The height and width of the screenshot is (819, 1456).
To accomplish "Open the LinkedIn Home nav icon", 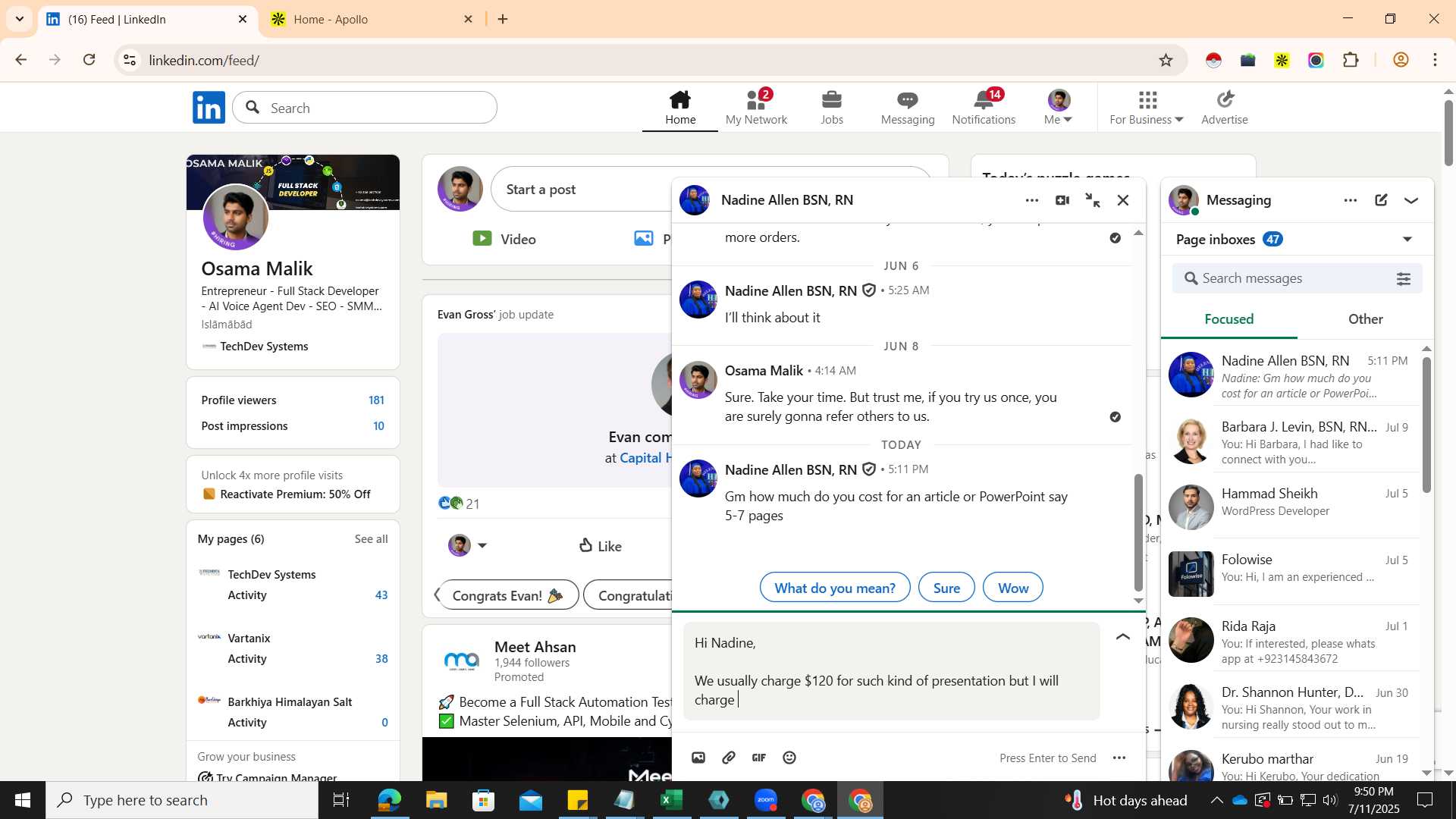I will [x=680, y=108].
